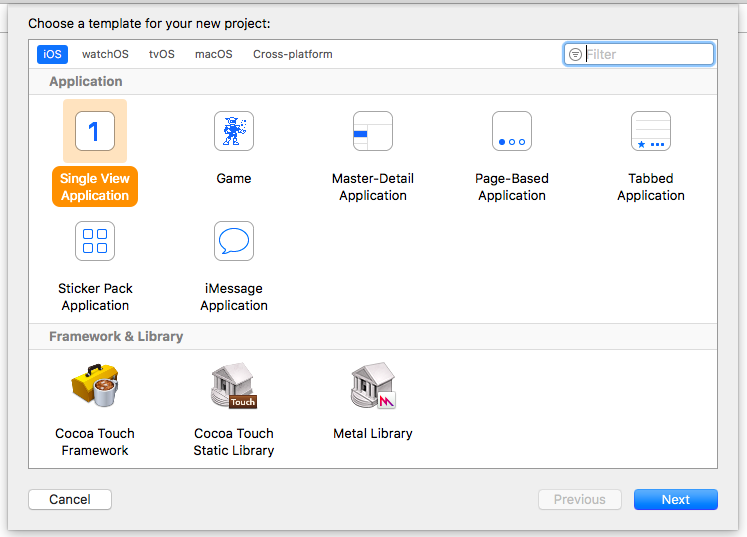Pick the Master-Detail Application template icon

pyautogui.click(x=373, y=131)
